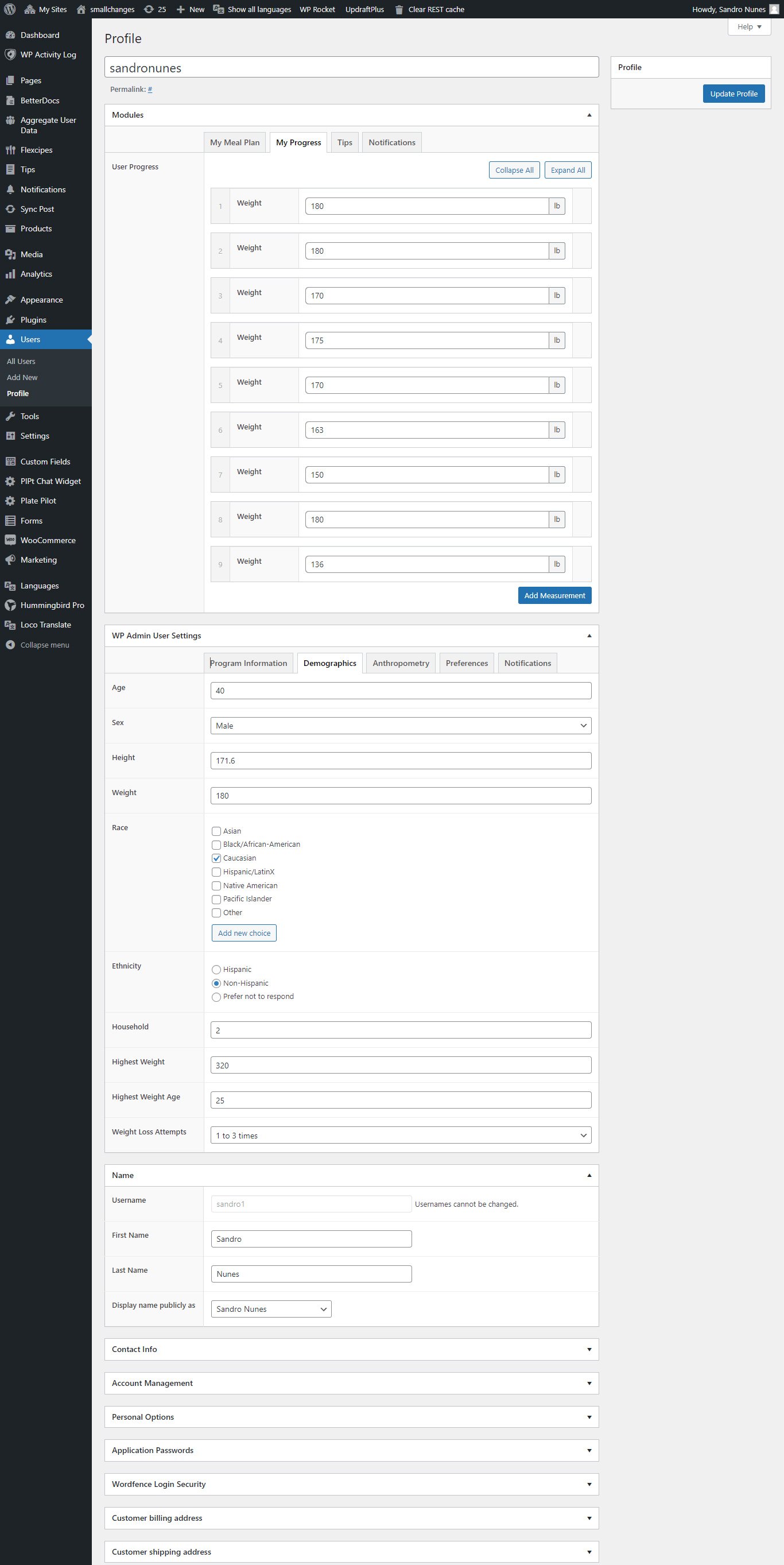Screen dimensions: 784x1565
Task: Click the Hummingbird Pro sidebar icon
Action: coord(10,605)
